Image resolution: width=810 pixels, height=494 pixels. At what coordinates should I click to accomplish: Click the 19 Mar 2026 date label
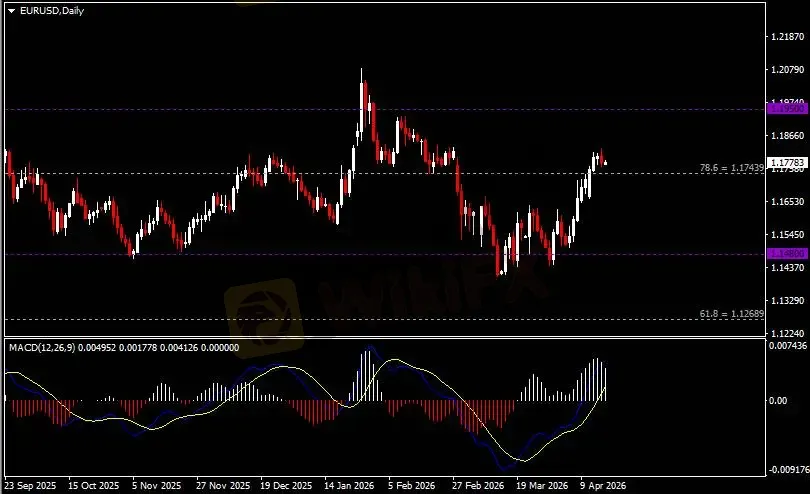click(542, 486)
